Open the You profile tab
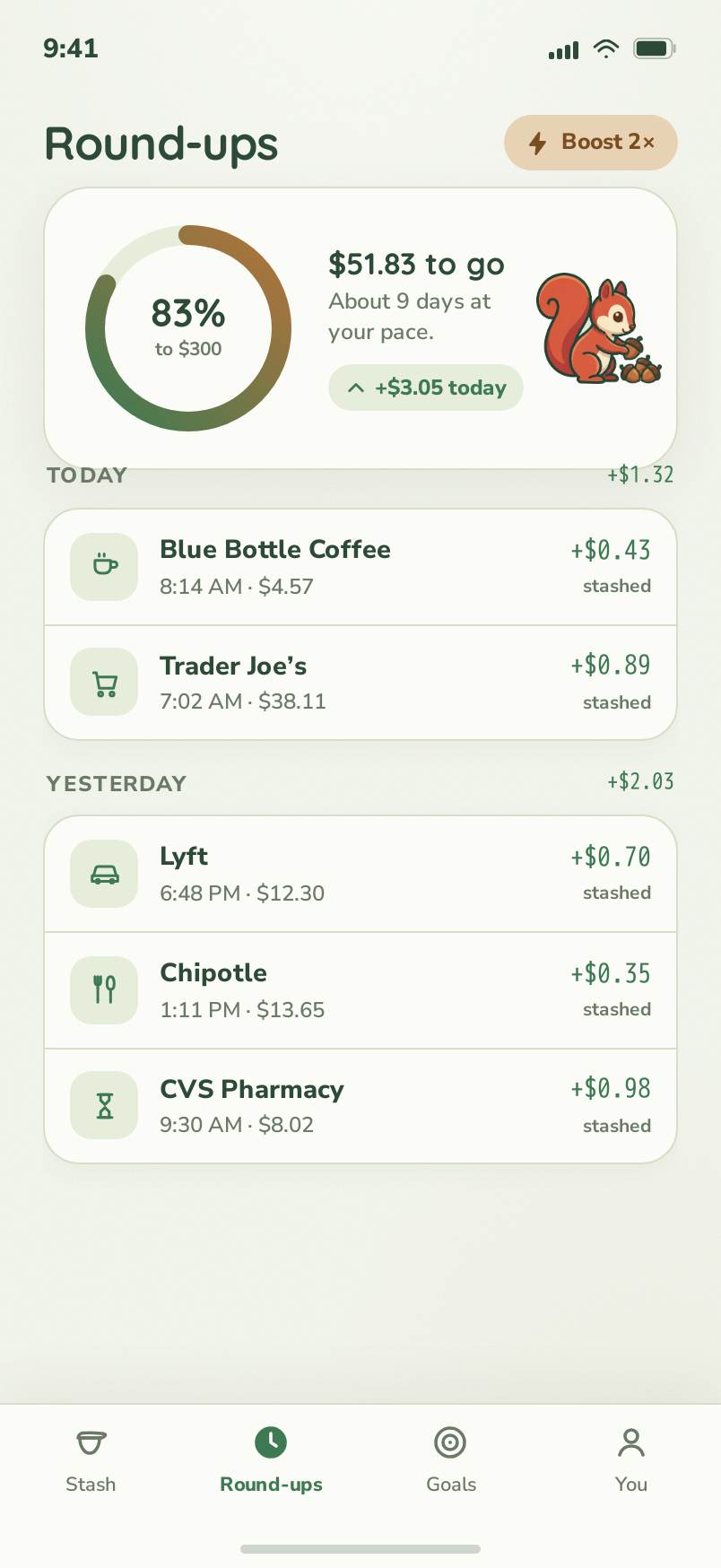Viewport: 721px width, 1568px height. (x=631, y=1460)
